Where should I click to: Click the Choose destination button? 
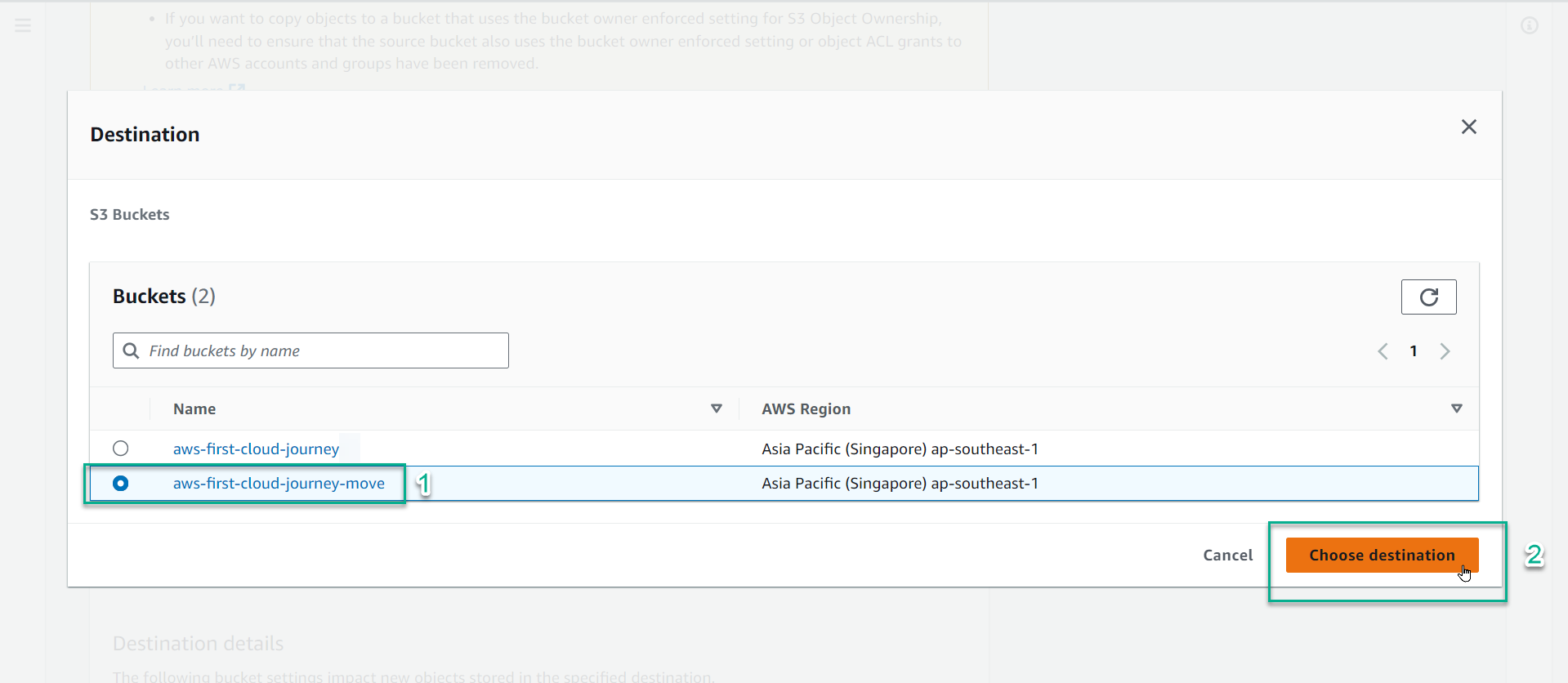click(1382, 555)
